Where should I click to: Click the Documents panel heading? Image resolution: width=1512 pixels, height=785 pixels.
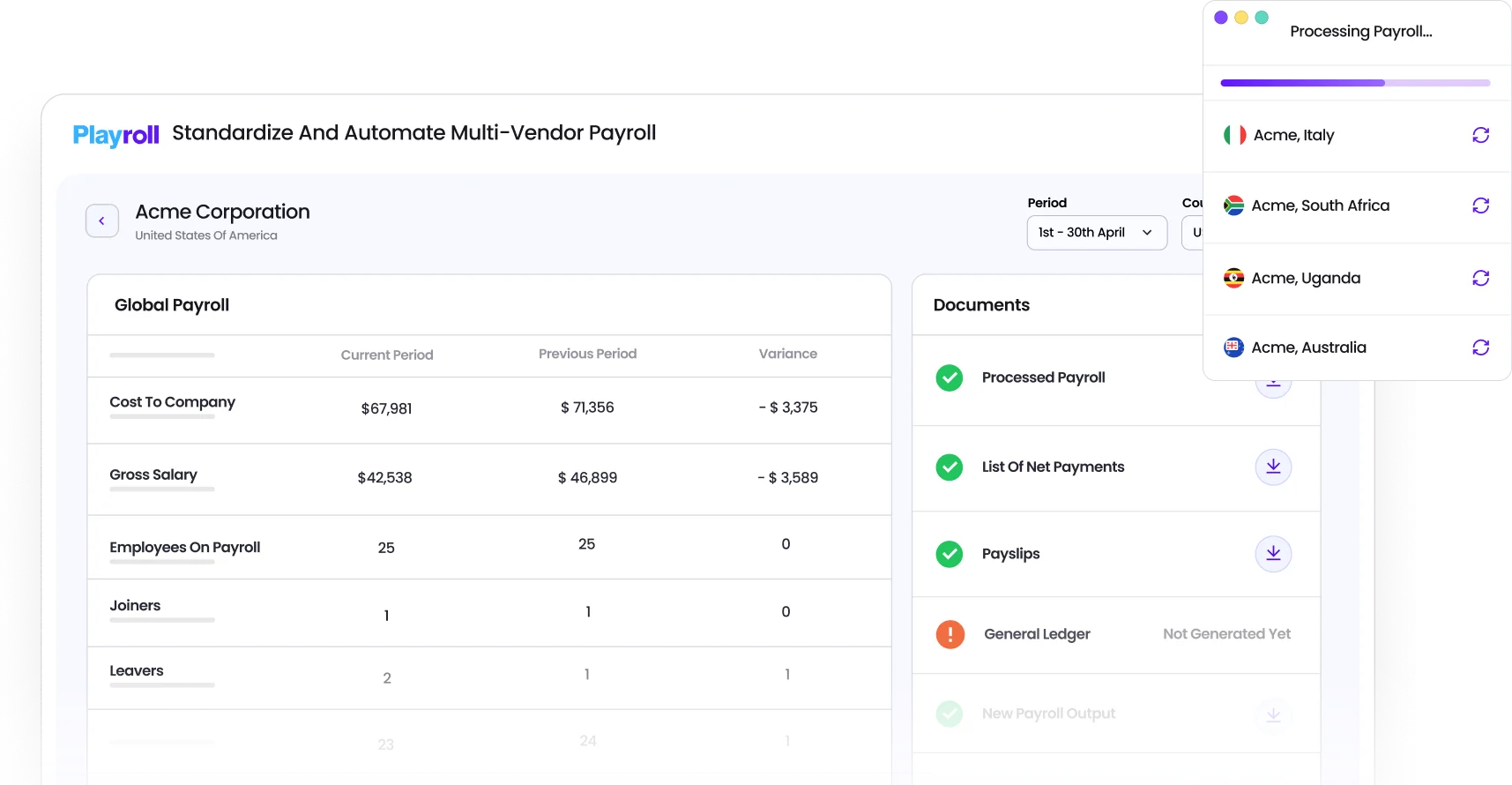click(x=981, y=305)
